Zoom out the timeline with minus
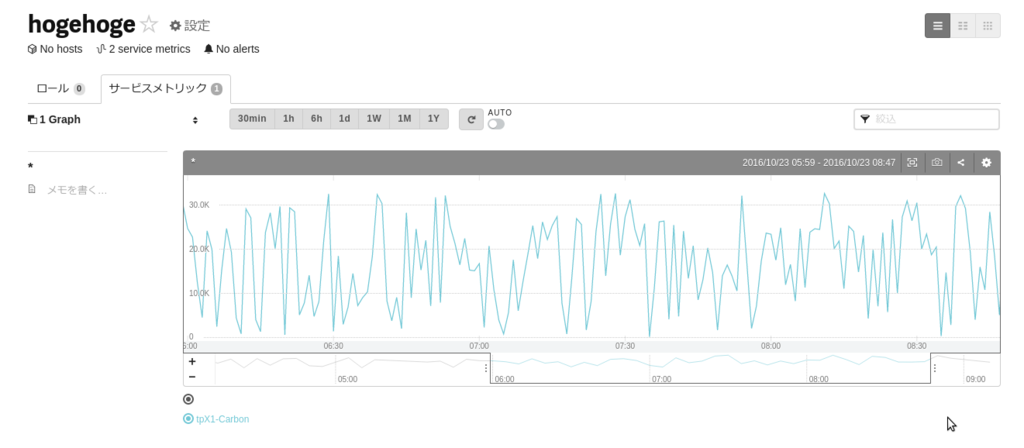 click(x=192, y=377)
